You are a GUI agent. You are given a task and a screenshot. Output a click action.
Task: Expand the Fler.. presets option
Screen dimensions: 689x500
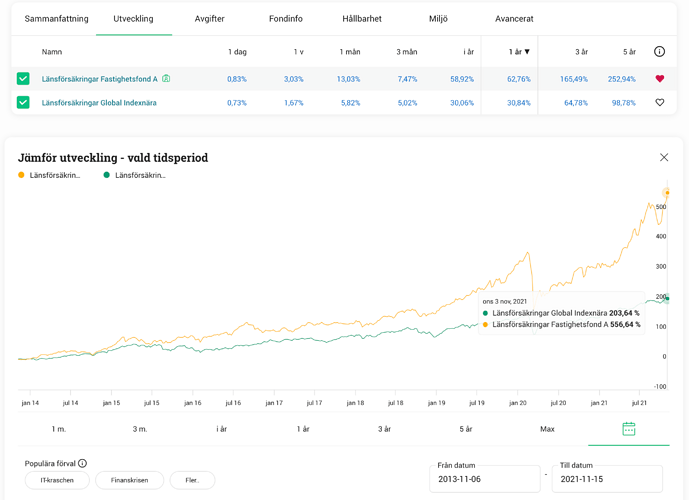192,481
